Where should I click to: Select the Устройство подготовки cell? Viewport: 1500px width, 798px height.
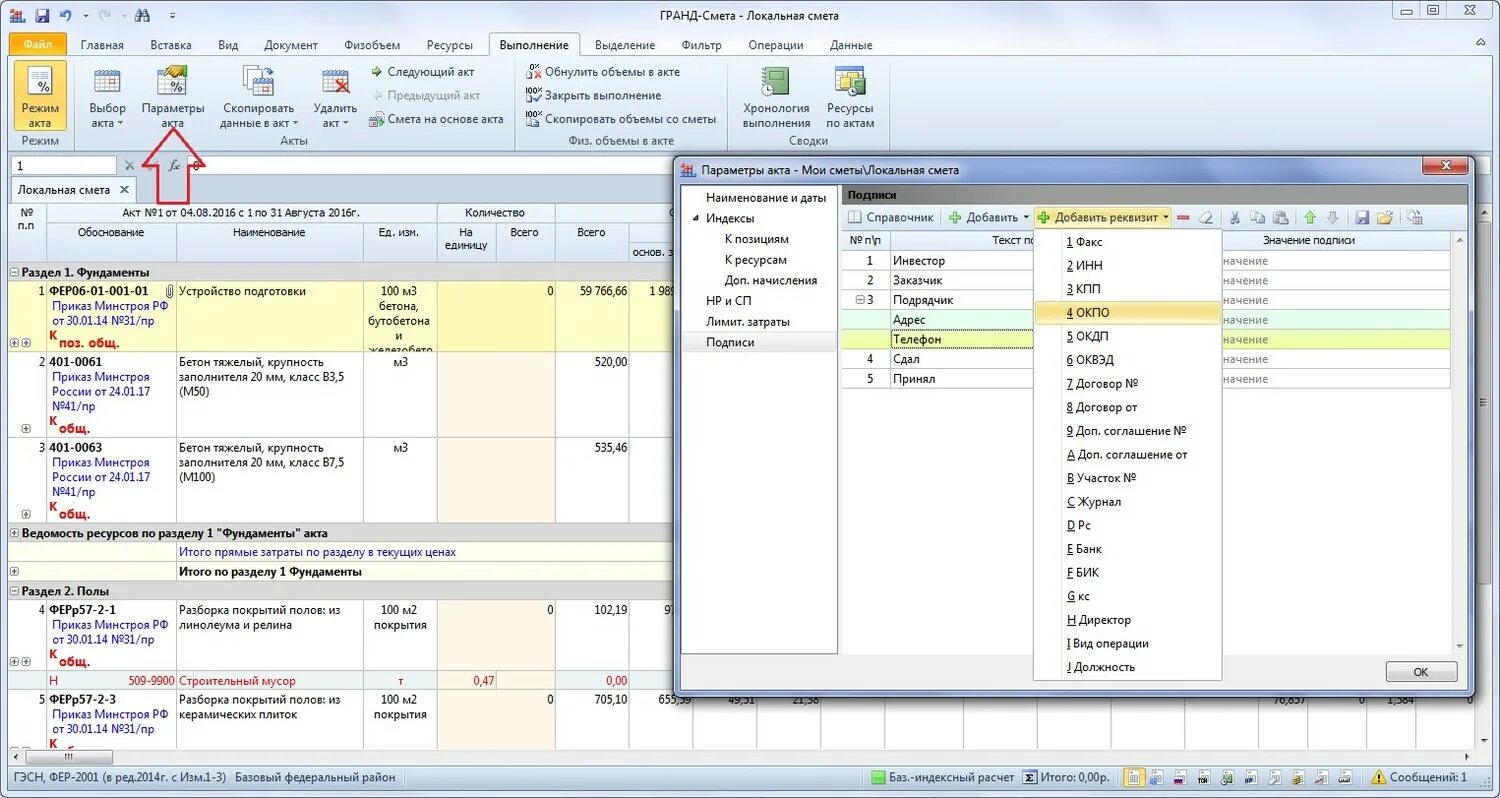pyautogui.click(x=270, y=316)
